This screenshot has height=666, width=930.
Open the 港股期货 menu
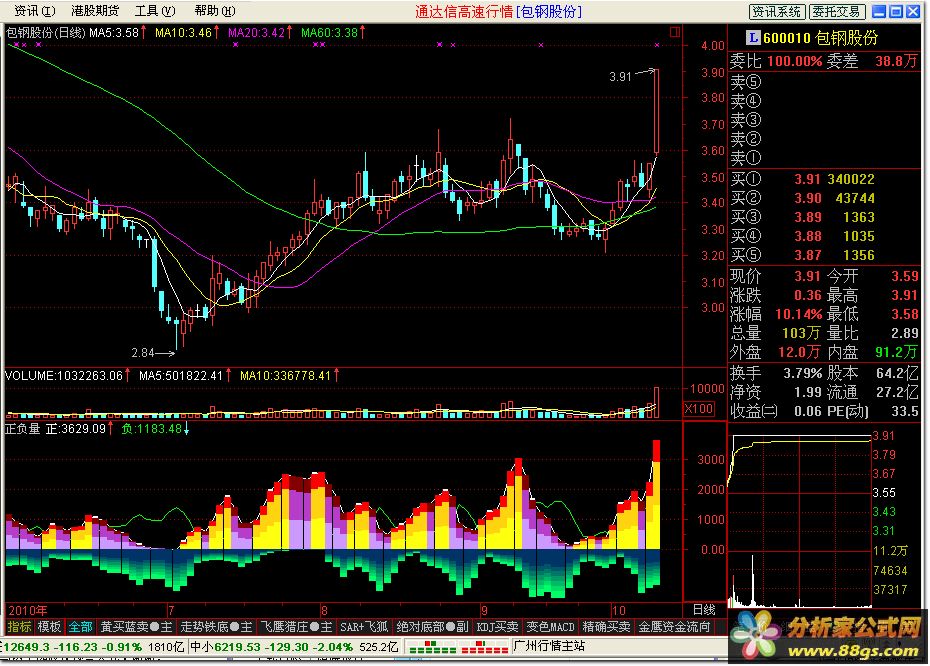click(x=95, y=11)
